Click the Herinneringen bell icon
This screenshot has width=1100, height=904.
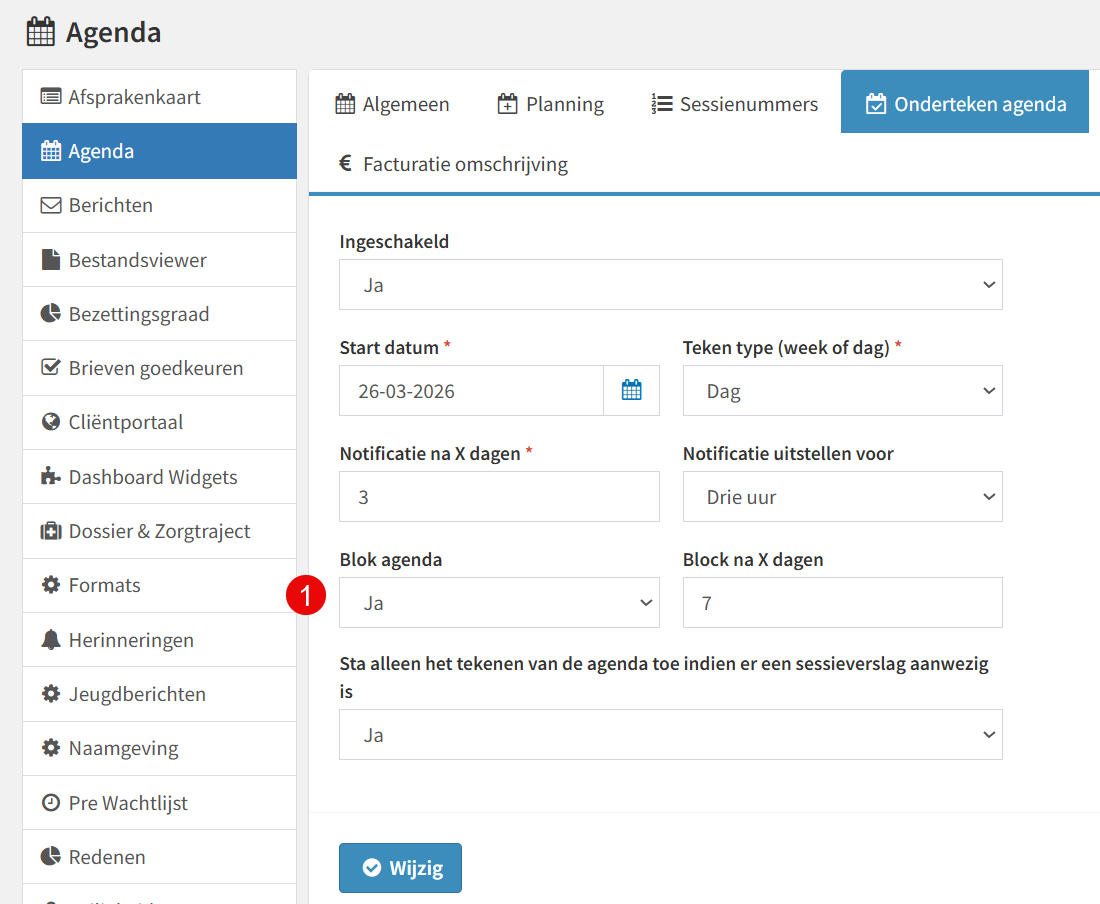[x=51, y=640]
